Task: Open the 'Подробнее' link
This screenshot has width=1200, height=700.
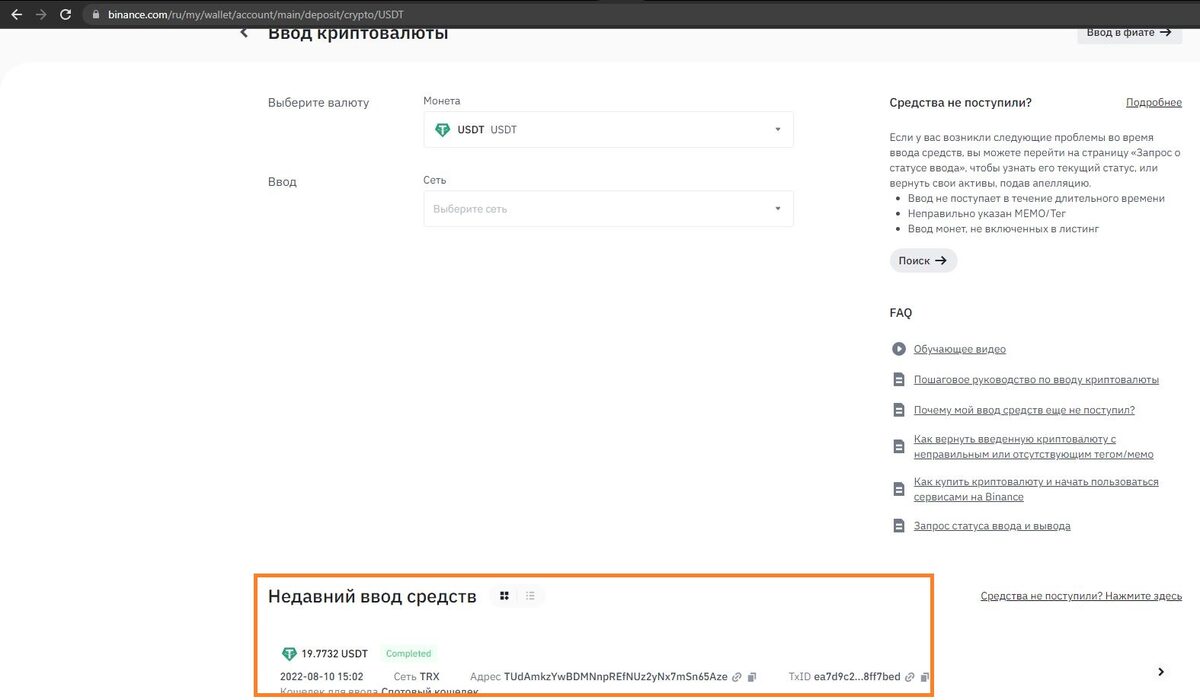Action: click(1154, 103)
